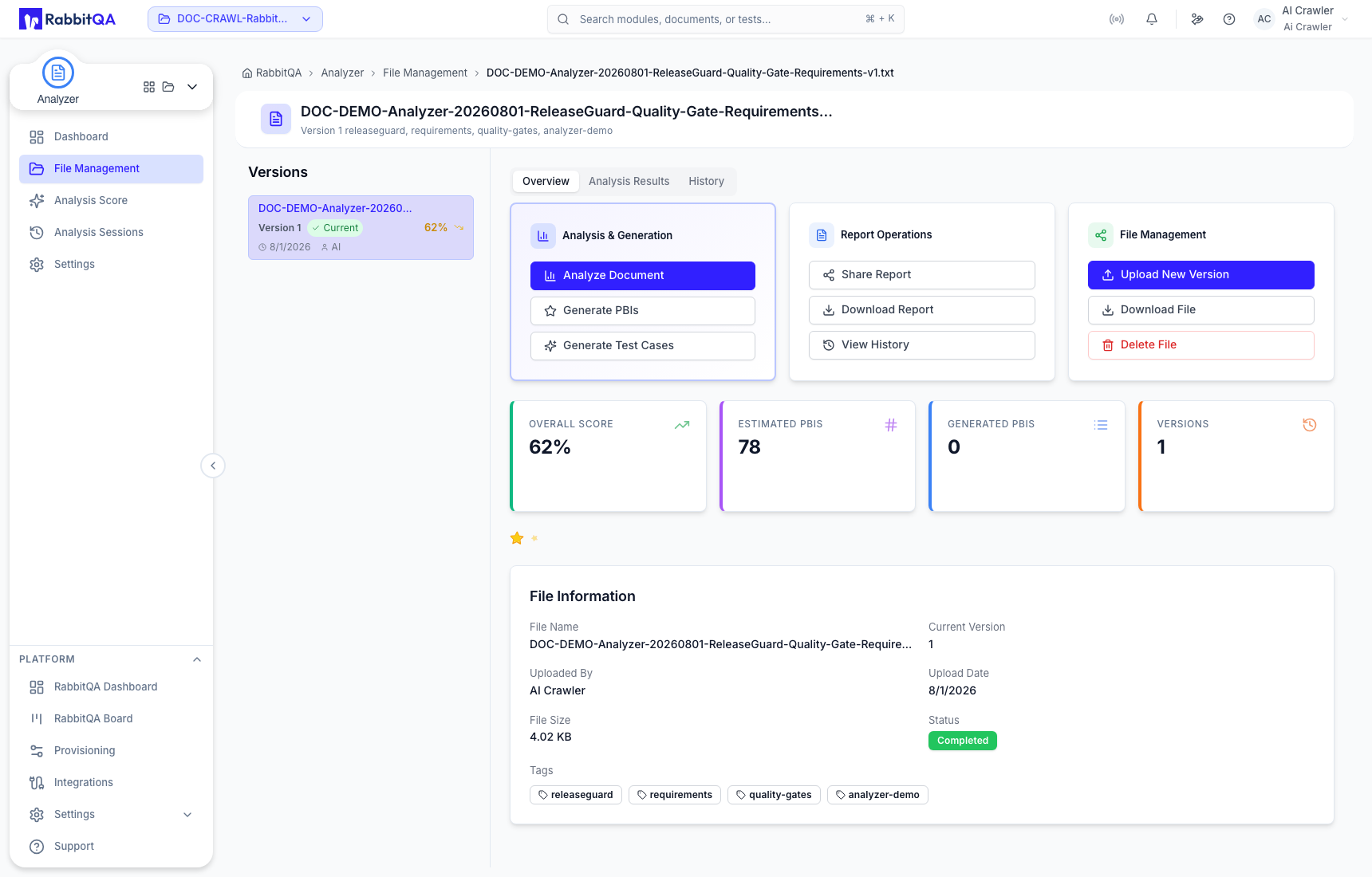
Task: Select the Version 1 card in Versions list
Action: click(x=361, y=227)
